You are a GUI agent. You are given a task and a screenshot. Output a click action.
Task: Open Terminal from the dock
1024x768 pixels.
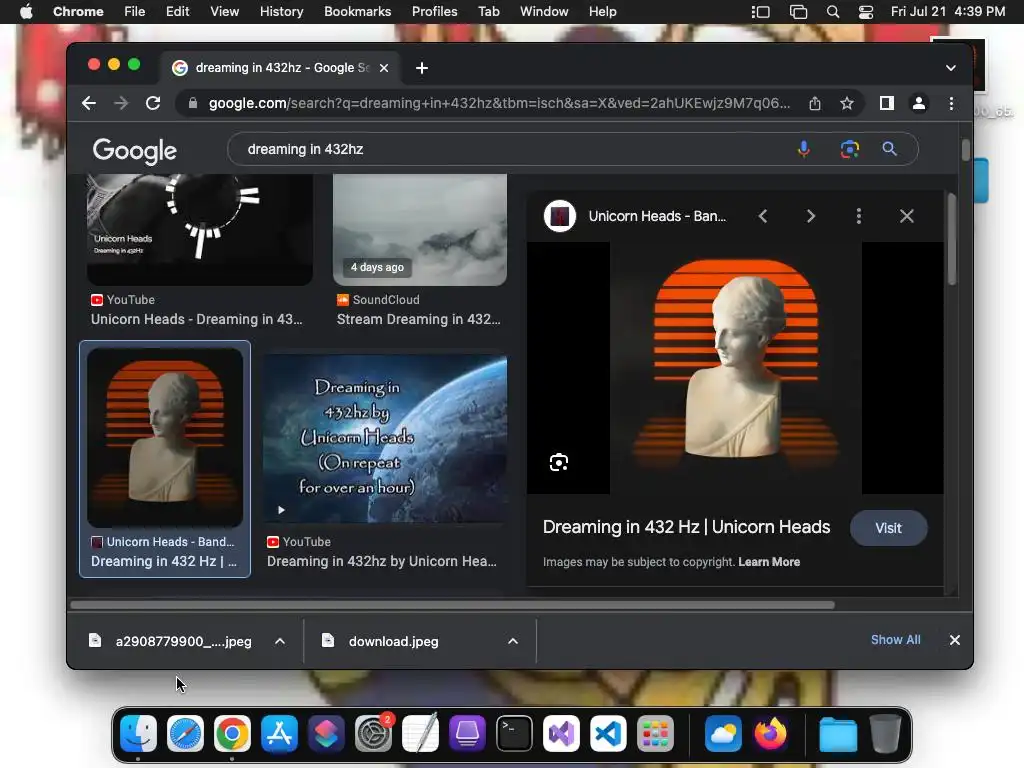point(514,733)
